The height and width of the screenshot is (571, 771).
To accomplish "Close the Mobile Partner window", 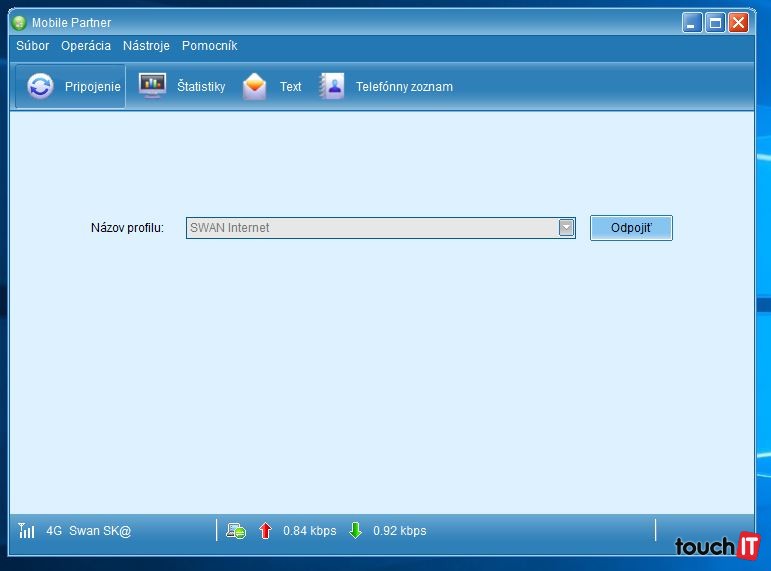I will 739,23.
